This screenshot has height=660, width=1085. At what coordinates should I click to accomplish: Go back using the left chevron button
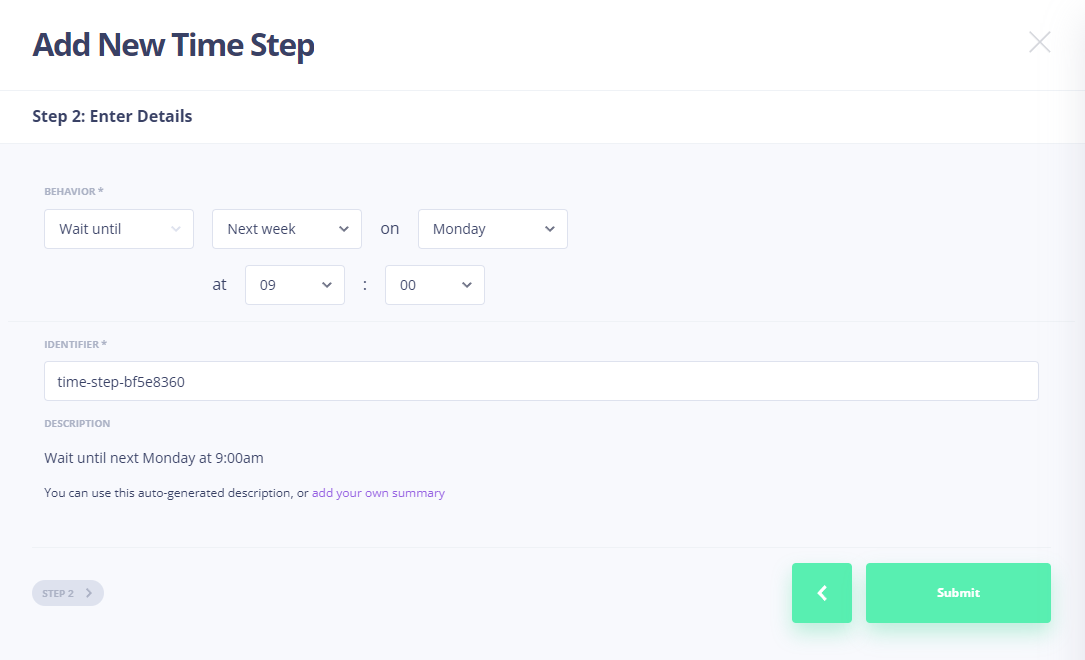(821, 593)
